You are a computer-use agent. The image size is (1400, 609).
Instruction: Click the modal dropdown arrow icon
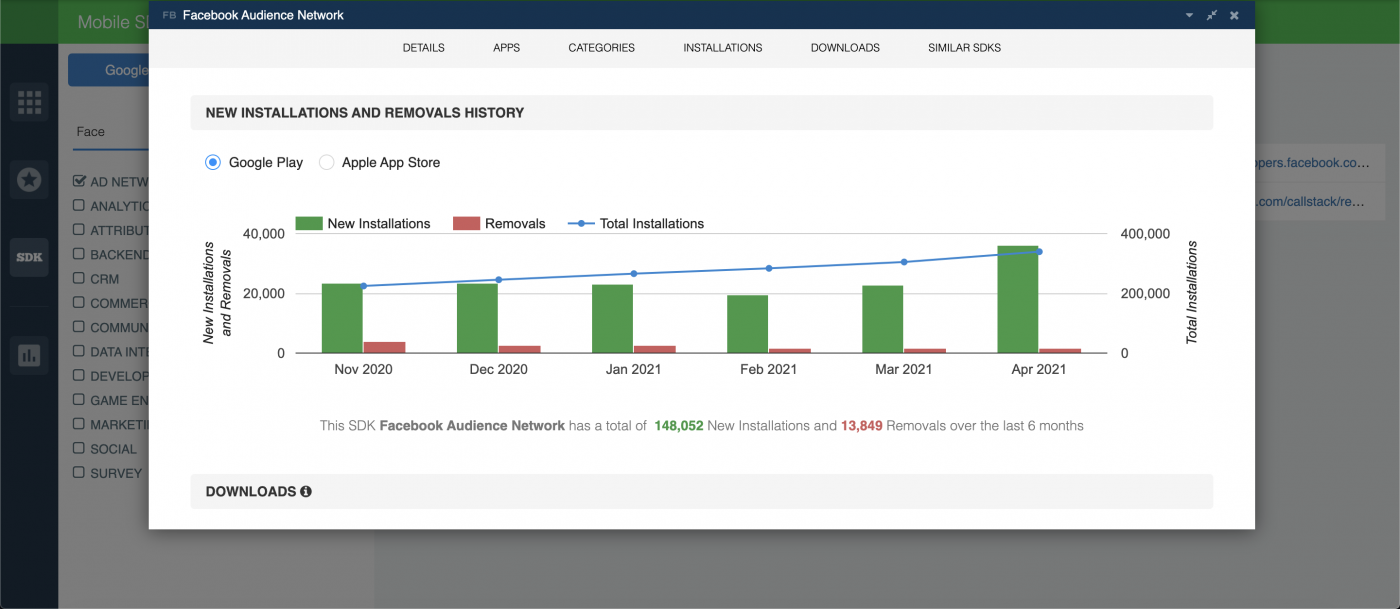pyautogui.click(x=1189, y=16)
